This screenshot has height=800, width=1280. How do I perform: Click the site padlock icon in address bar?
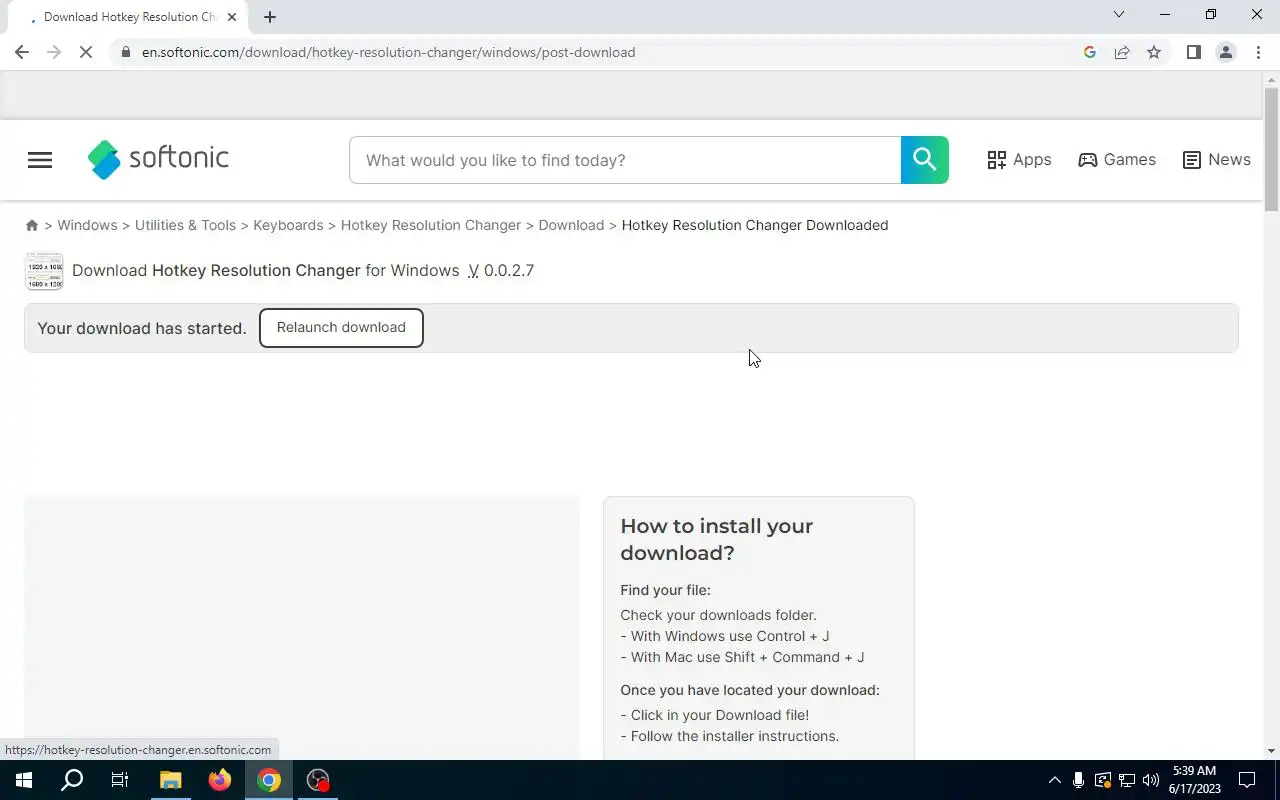tap(125, 52)
